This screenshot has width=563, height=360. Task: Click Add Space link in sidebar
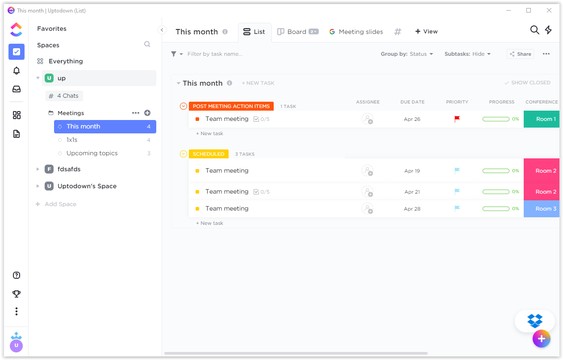[56, 204]
